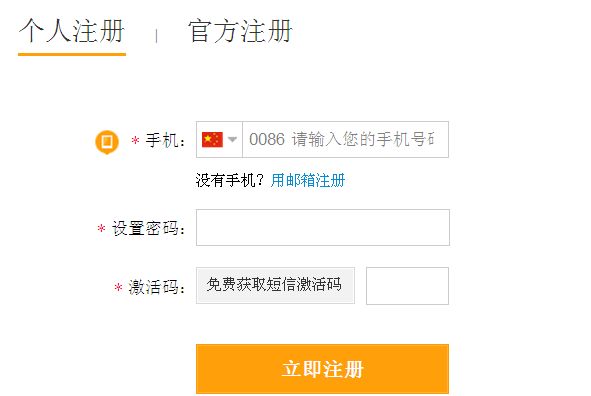Image resolution: width=591 pixels, height=396 pixels.
Task: Focus the 设置密码 password field
Action: [x=323, y=227]
